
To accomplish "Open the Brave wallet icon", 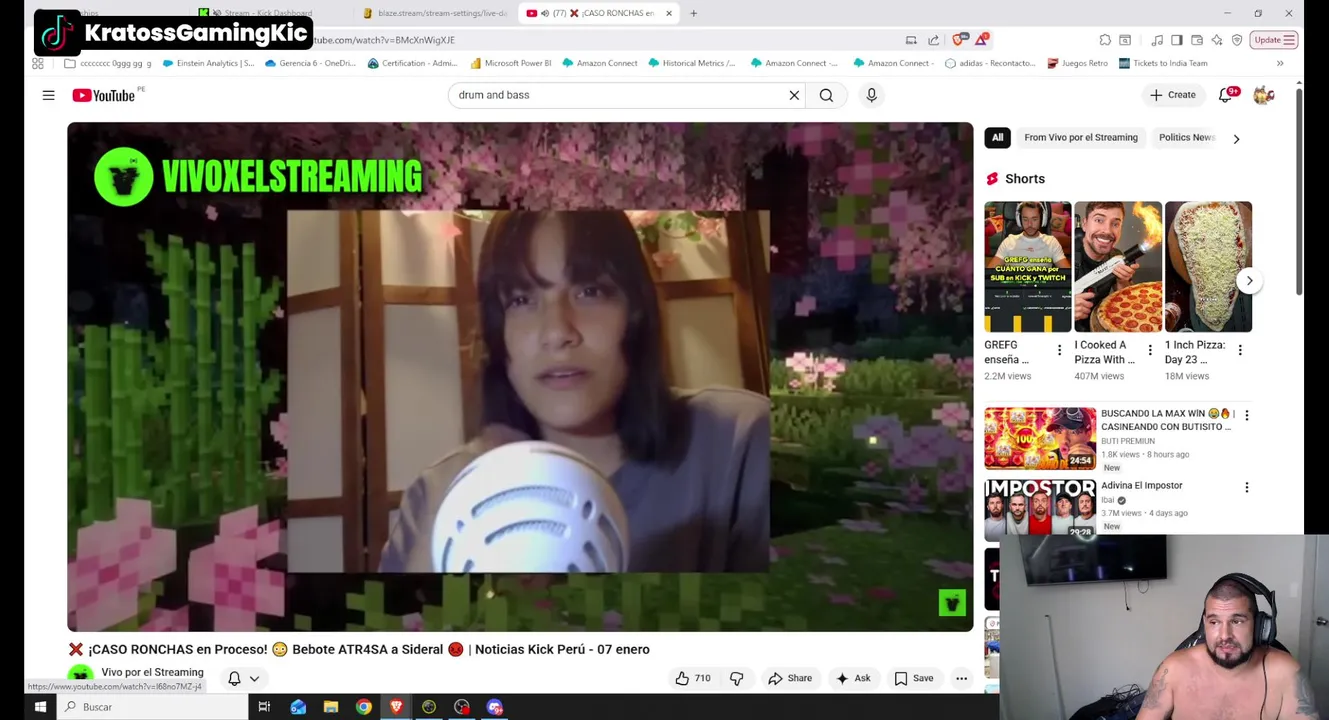I will [x=1197, y=40].
